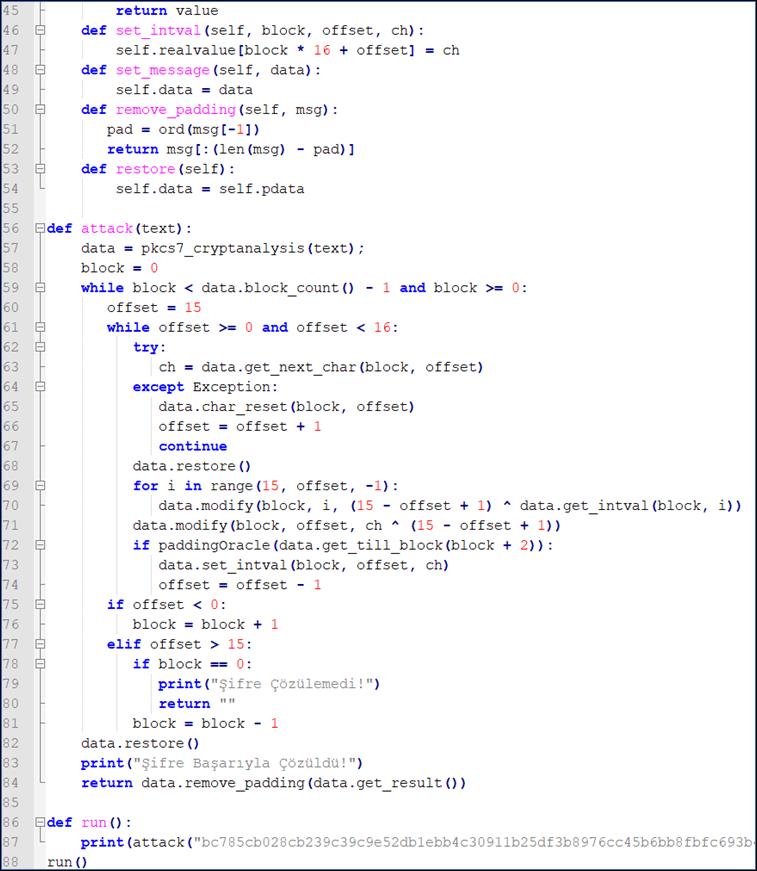Screen dimensions: 757x871
Task: Click 'data.get_next_char' call
Action: (278, 367)
